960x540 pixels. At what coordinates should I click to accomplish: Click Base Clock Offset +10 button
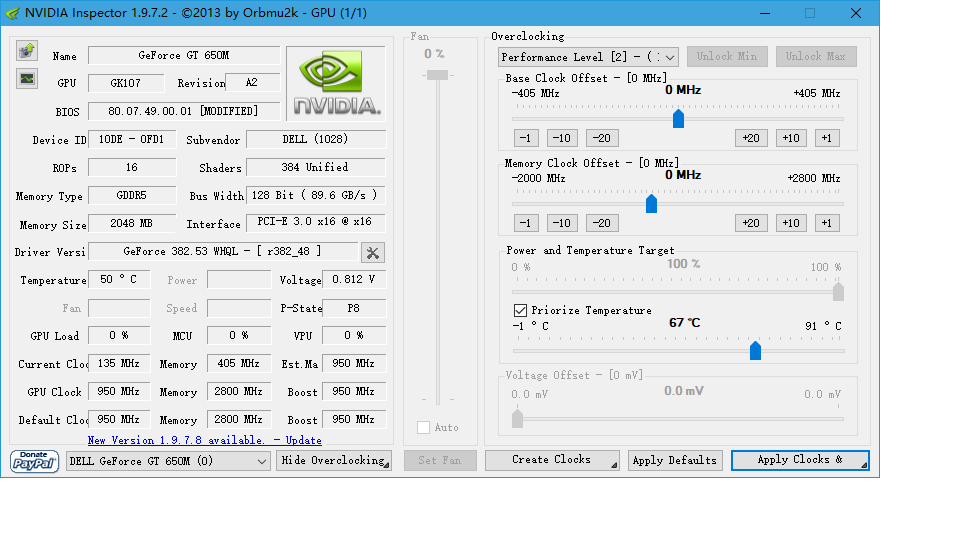pos(792,138)
